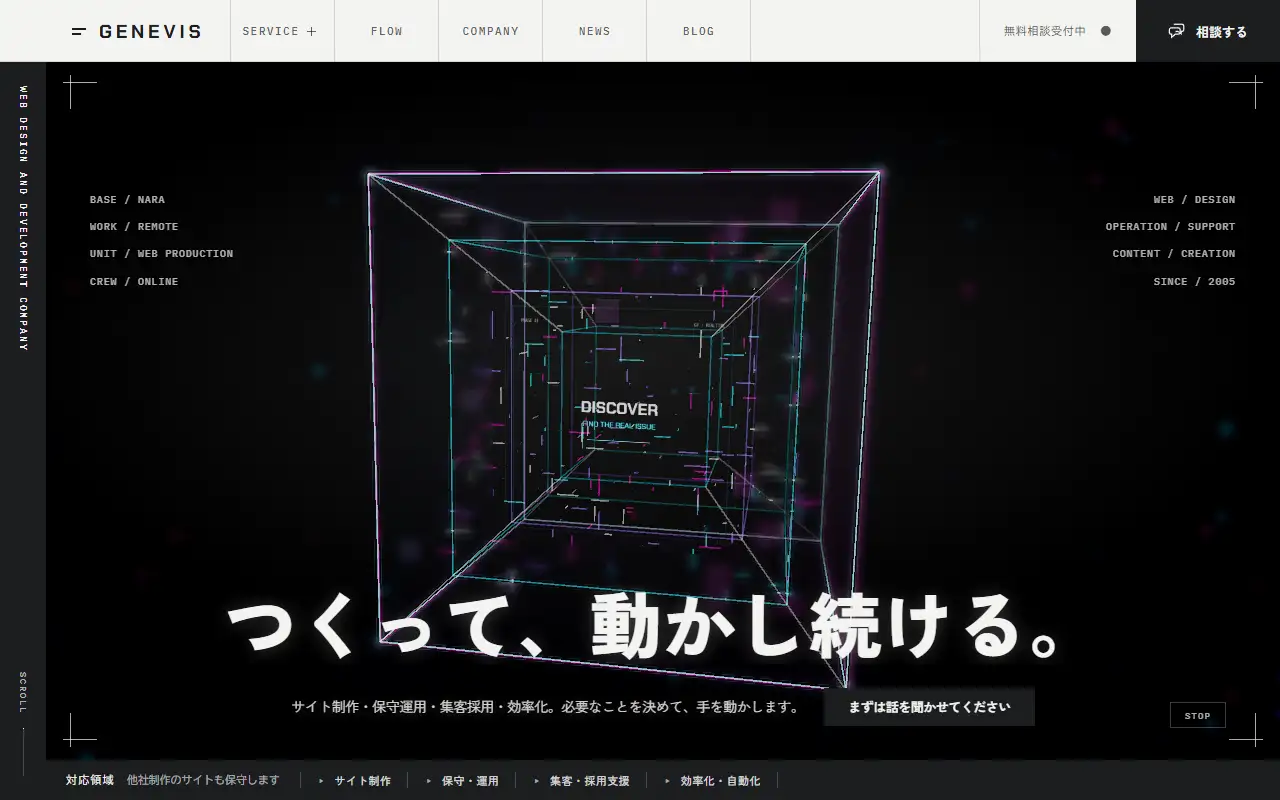The height and width of the screenshot is (800, 1280).
Task: Click the 相談する label
Action: coord(1222,32)
